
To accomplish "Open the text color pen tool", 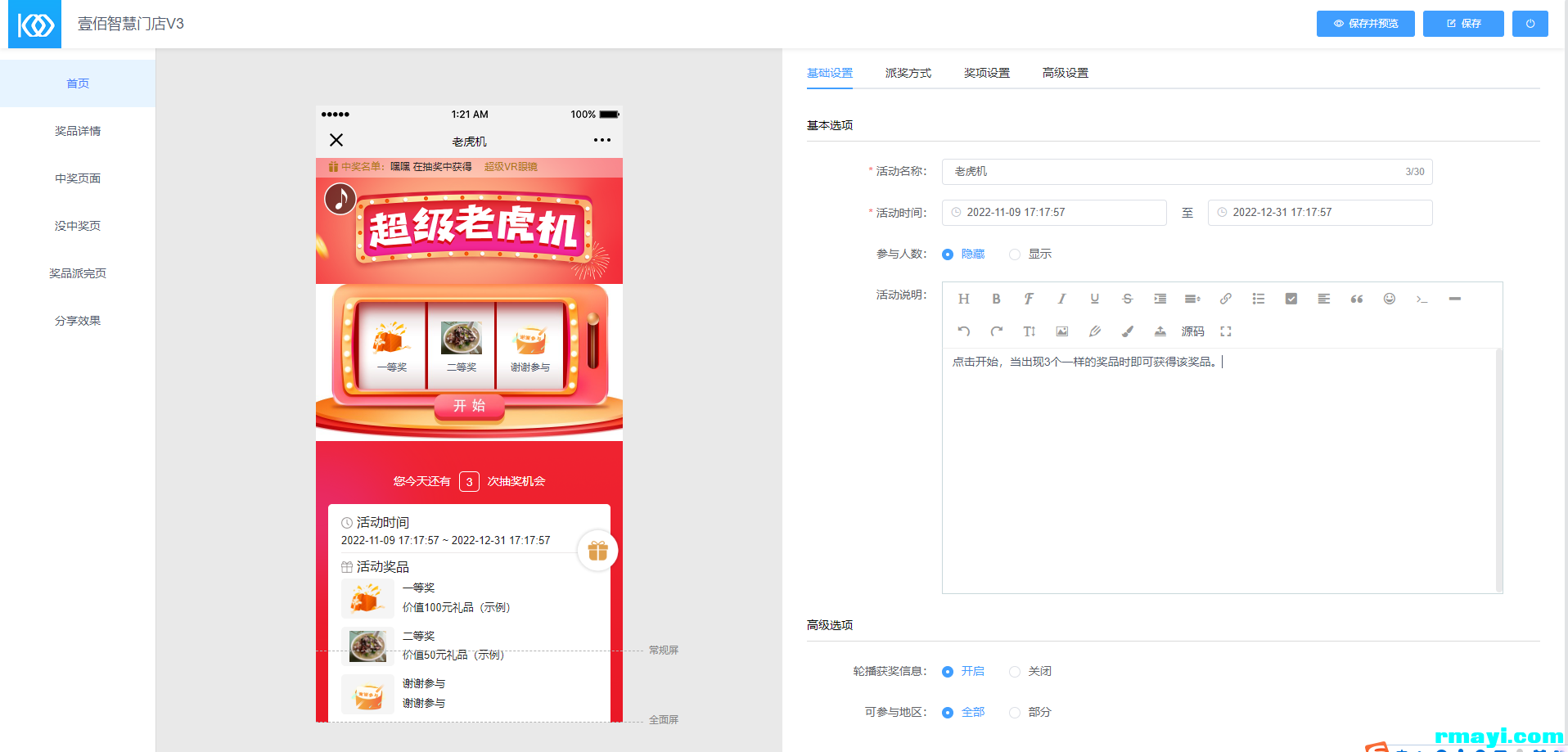I will (1094, 331).
